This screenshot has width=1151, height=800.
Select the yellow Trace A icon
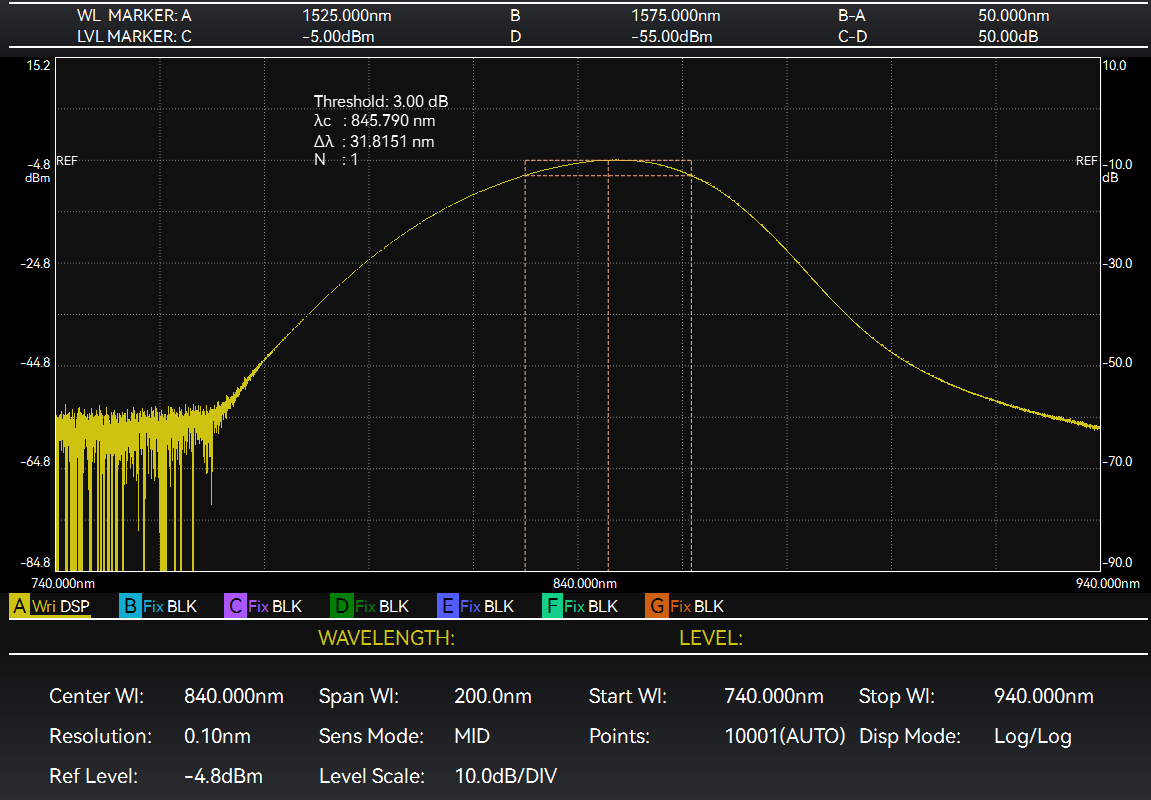pos(19,606)
